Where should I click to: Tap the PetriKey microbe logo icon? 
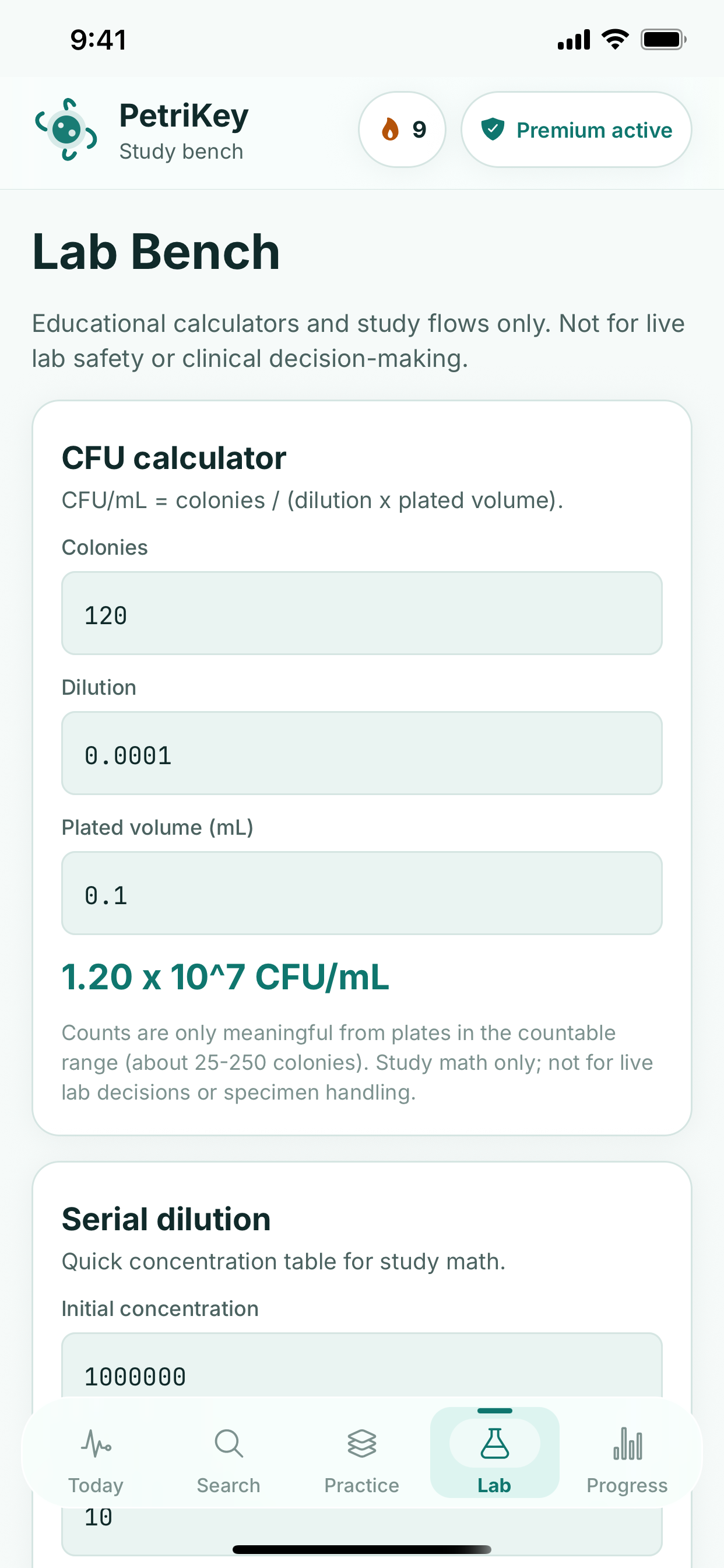66,129
